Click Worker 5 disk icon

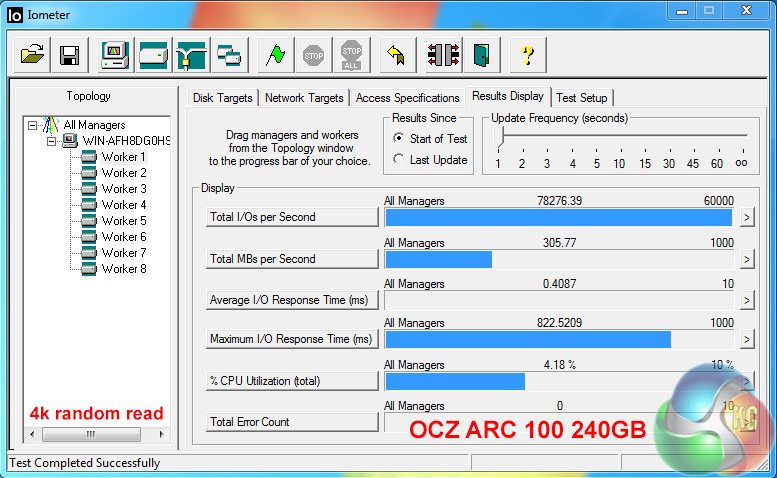(x=89, y=221)
